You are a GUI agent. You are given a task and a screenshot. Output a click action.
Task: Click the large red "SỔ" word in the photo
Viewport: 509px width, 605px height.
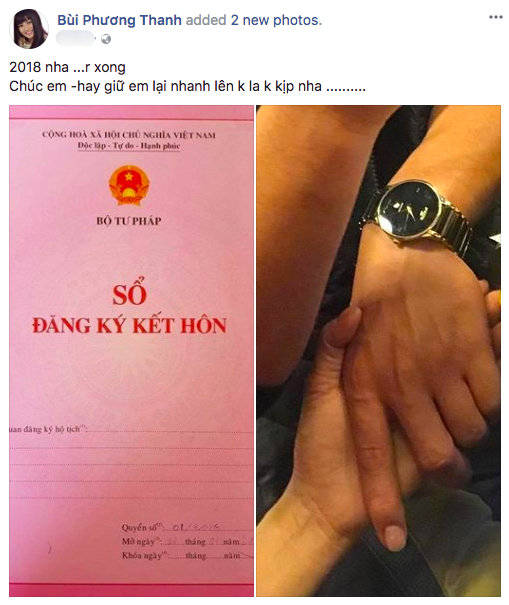(129, 292)
